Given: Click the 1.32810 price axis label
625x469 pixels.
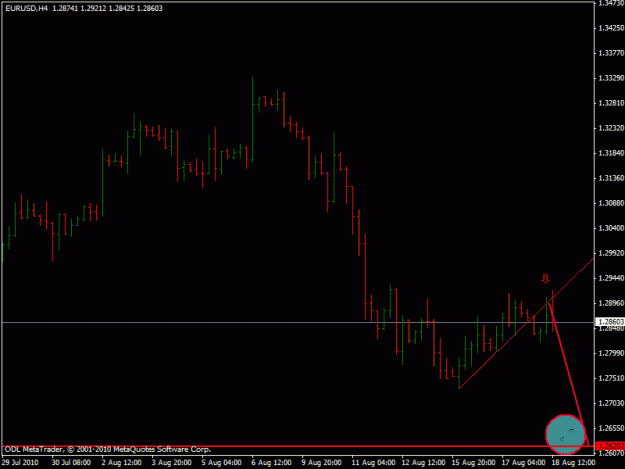Looking at the screenshot, I should (x=611, y=103).
